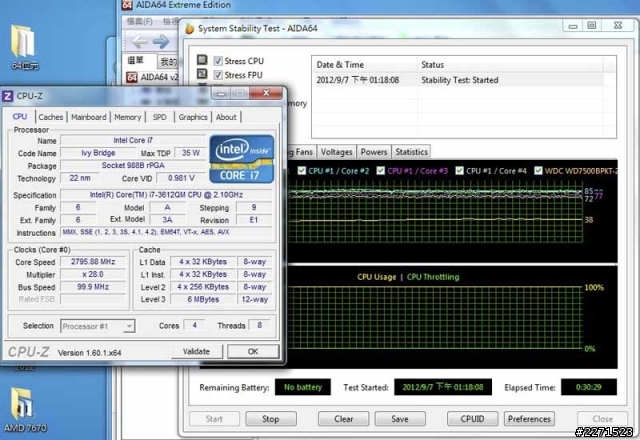This screenshot has height=440, width=640.
Task: Click the AIDA64 forward arrow
Action: click(x=161, y=41)
